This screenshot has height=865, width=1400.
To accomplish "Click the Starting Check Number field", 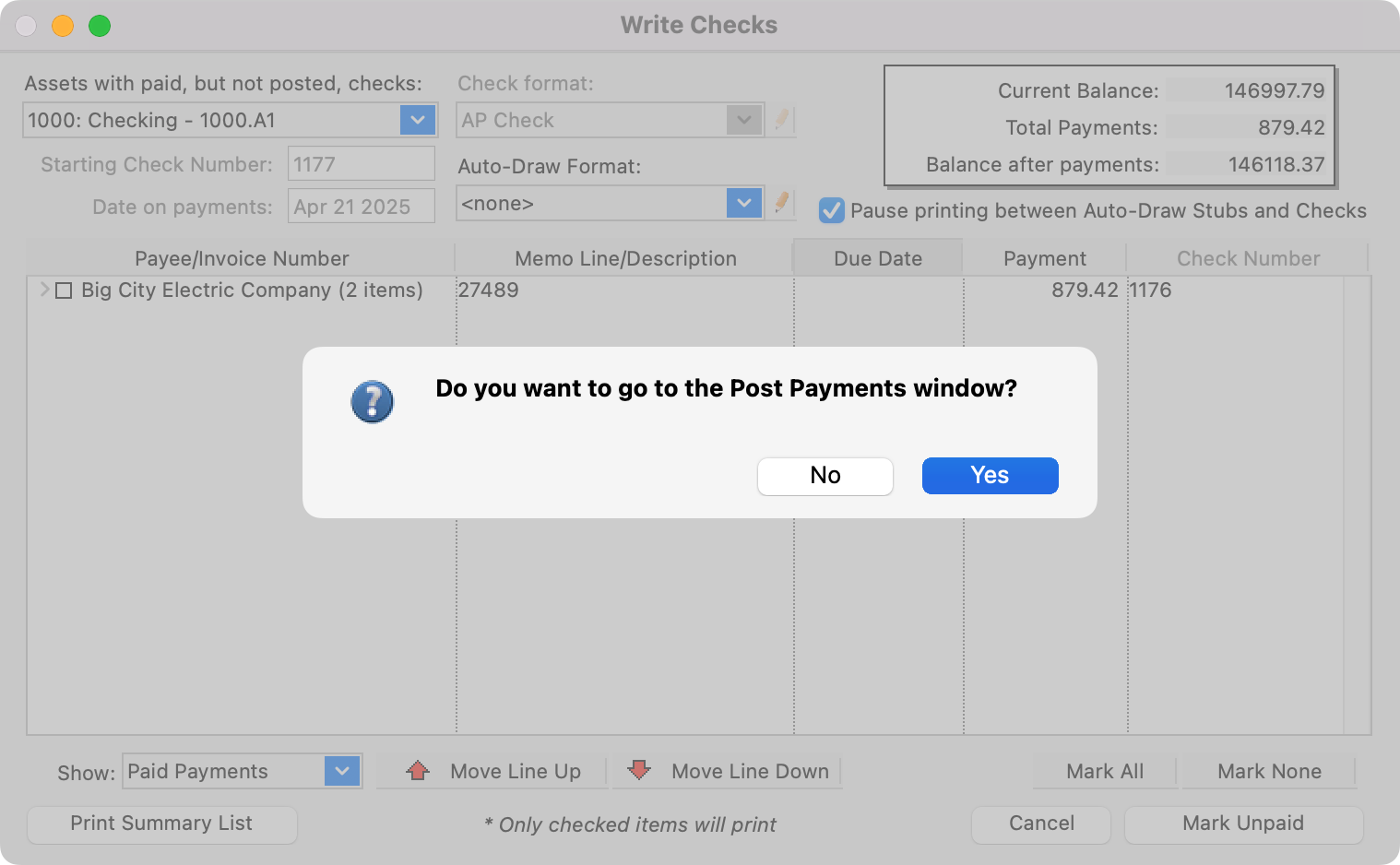I will tap(361, 164).
